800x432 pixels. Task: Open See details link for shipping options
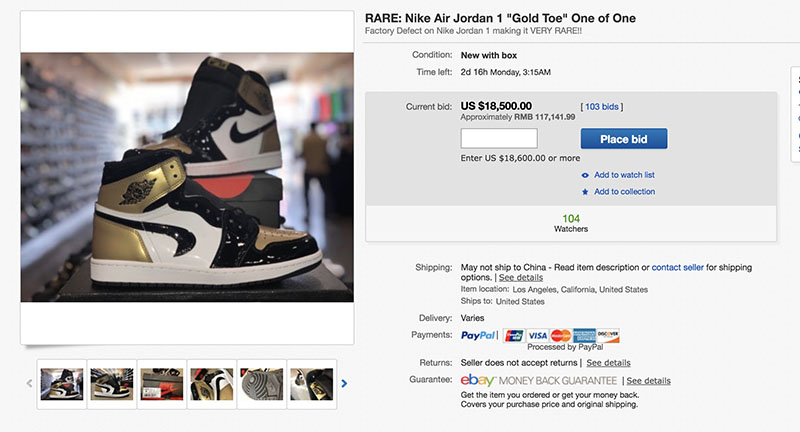click(522, 277)
